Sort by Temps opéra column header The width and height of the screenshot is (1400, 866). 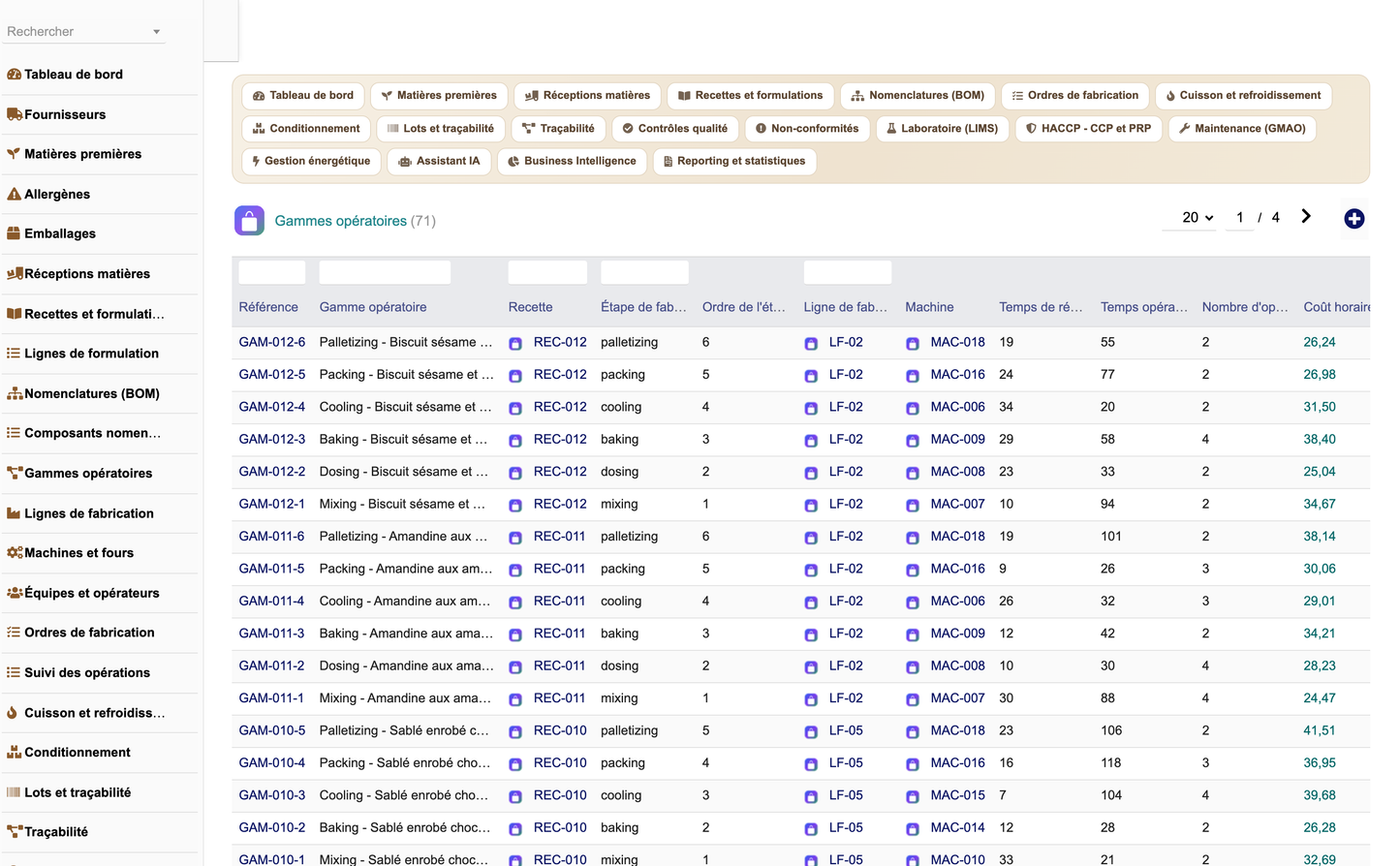coord(1143,308)
